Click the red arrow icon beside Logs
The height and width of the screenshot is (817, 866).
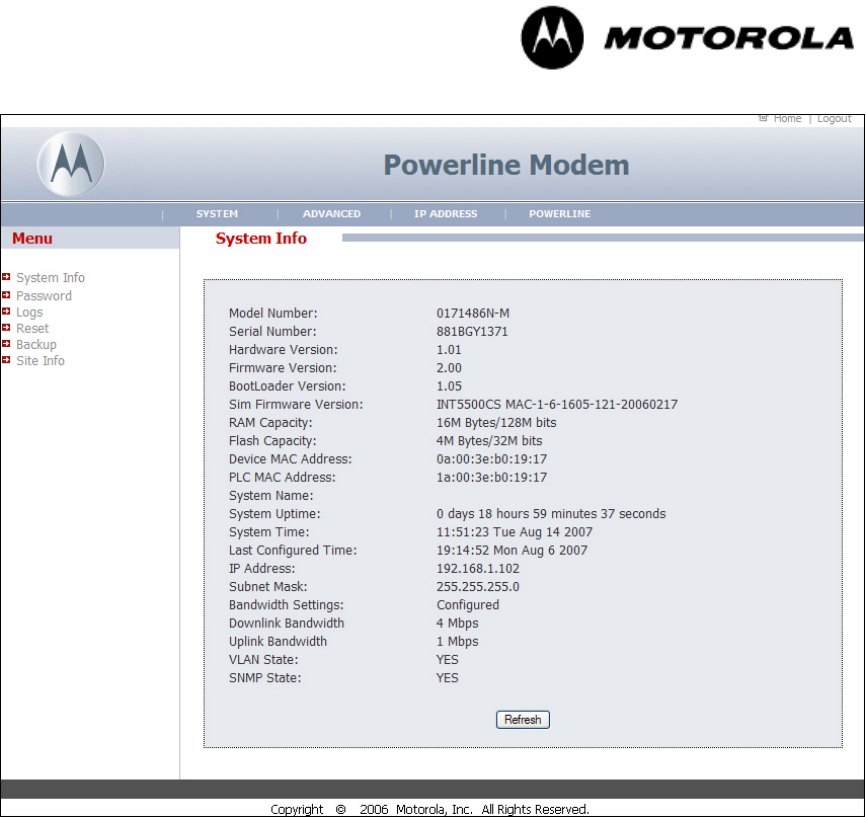(6, 312)
